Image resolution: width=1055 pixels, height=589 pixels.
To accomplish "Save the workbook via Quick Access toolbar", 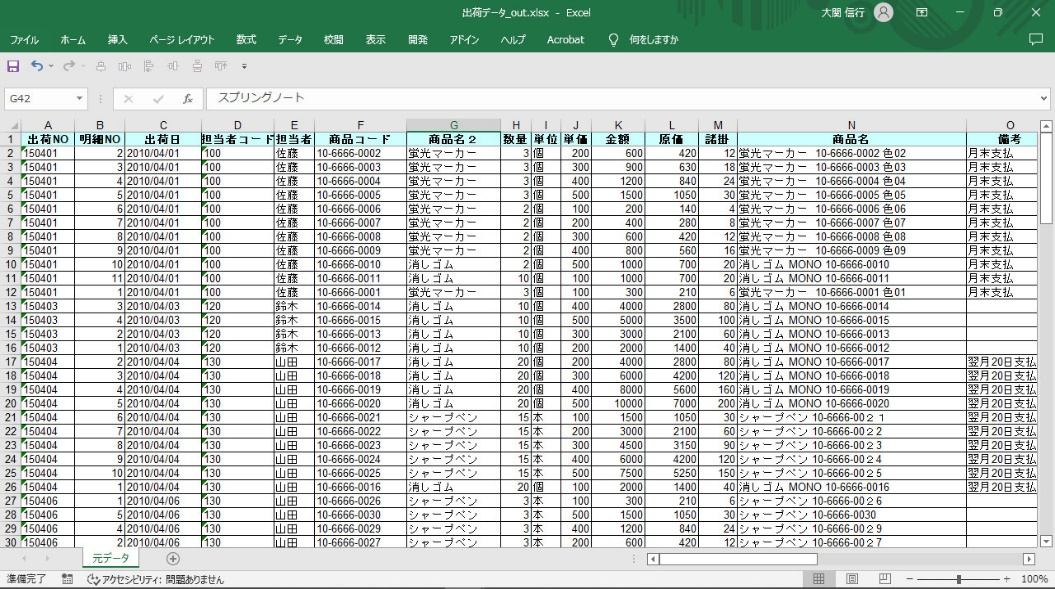I will [14, 65].
